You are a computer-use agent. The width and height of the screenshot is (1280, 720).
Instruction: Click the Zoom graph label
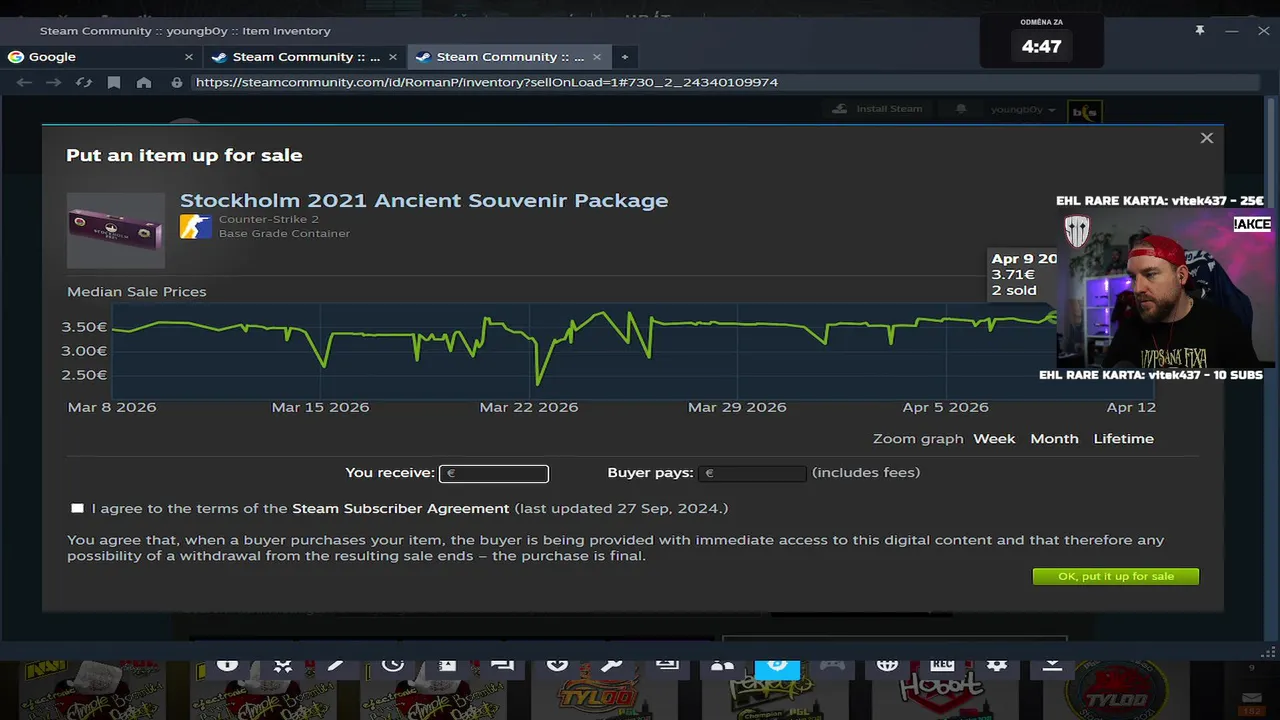[918, 439]
